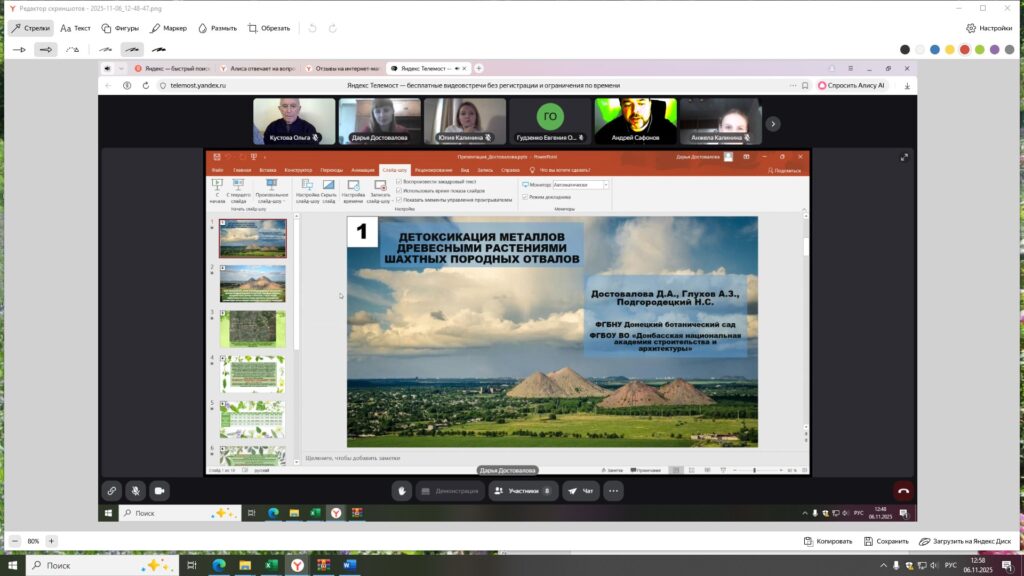Pick the blue color swatch
1024x576 pixels.
(934, 49)
